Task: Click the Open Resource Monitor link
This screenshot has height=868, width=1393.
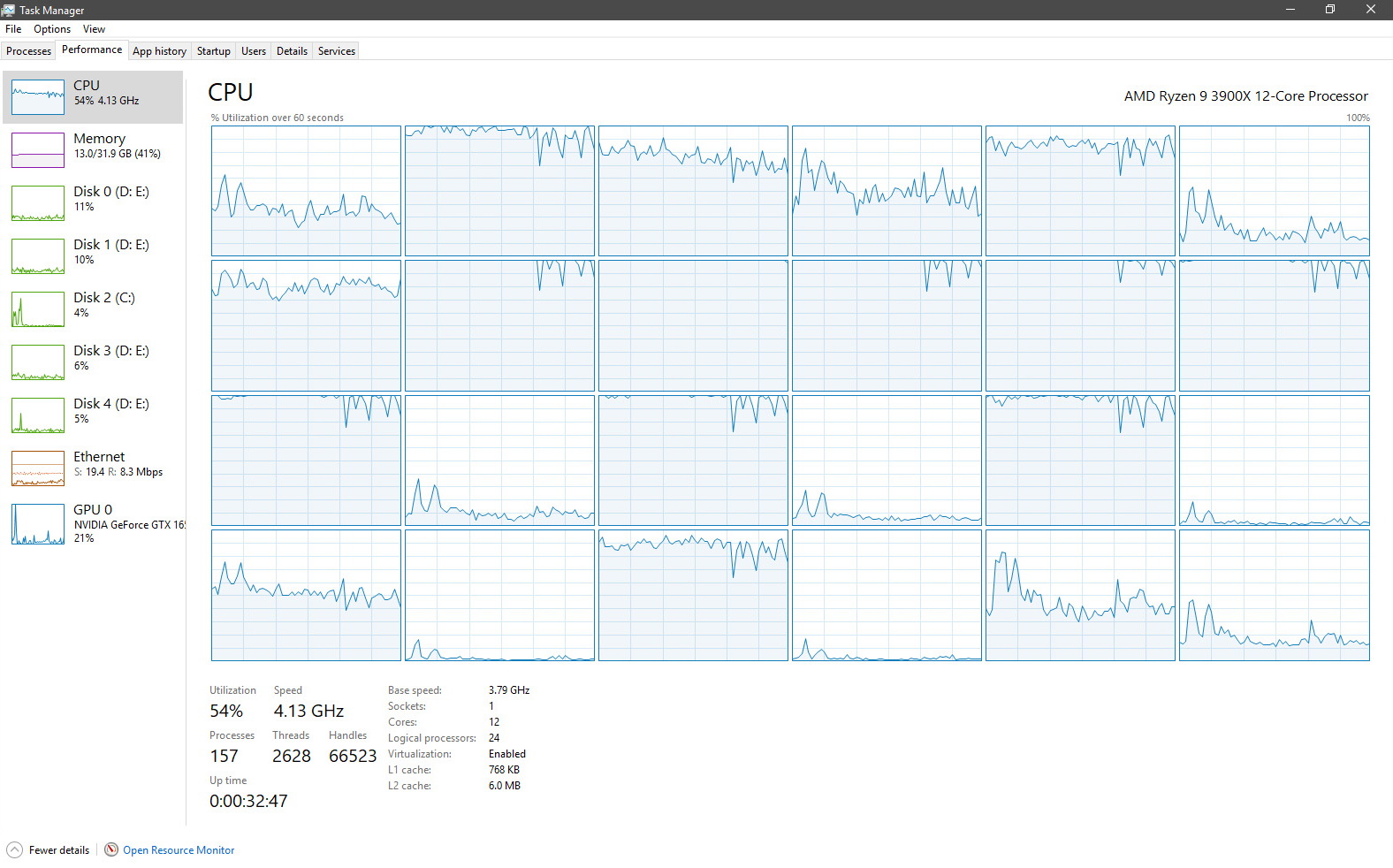Action: pyautogui.click(x=179, y=850)
